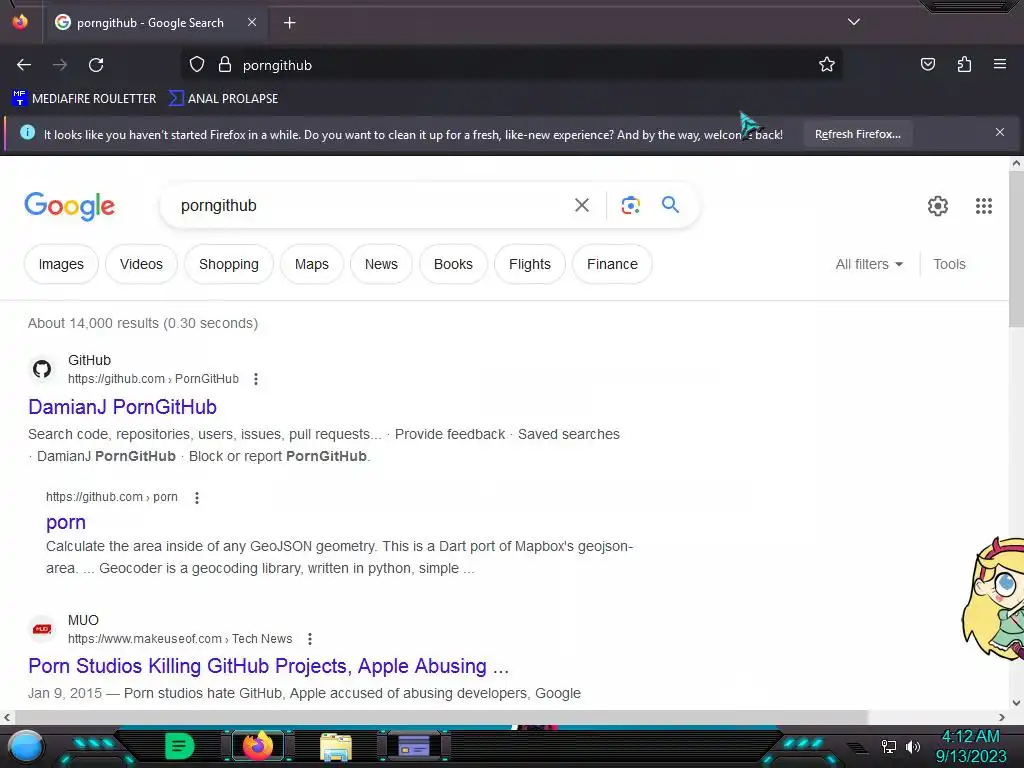Screen dimensions: 1024x768
Task: Open the Google apps grid icon
Action: point(984,206)
